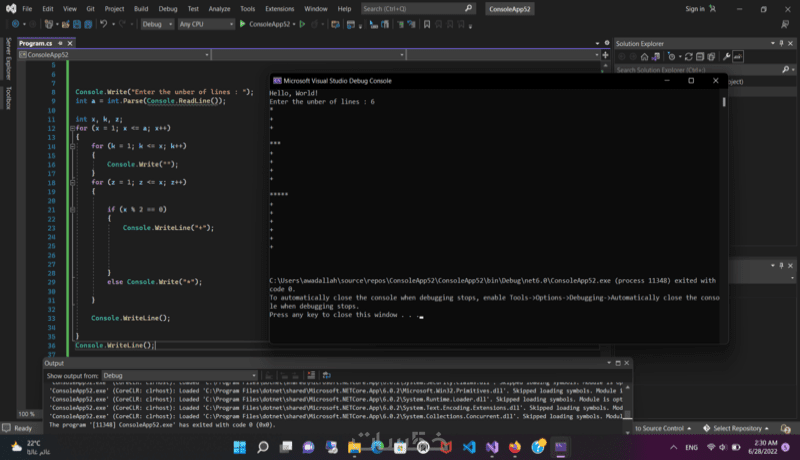Click Sign in link
The width and height of the screenshot is (800, 460).
[x=695, y=9]
